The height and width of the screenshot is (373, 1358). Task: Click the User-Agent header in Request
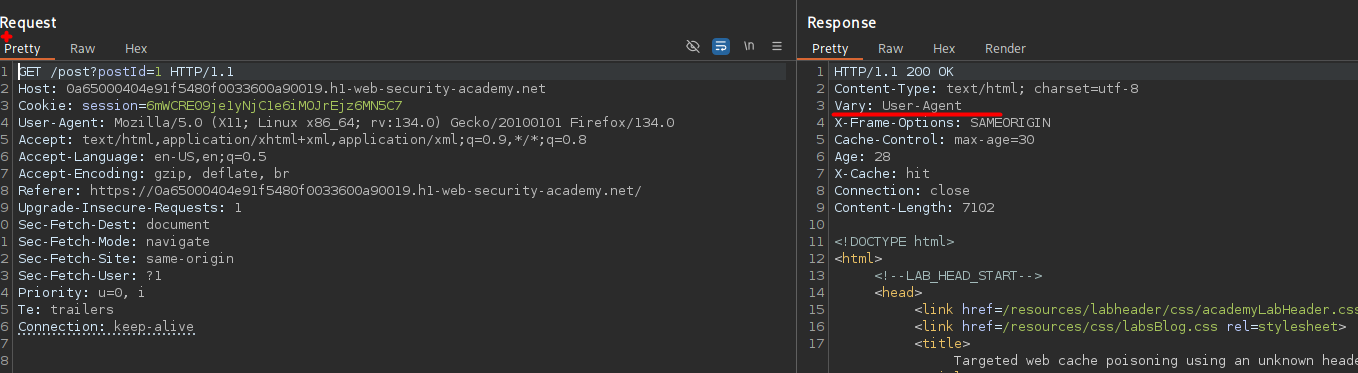coord(346,123)
